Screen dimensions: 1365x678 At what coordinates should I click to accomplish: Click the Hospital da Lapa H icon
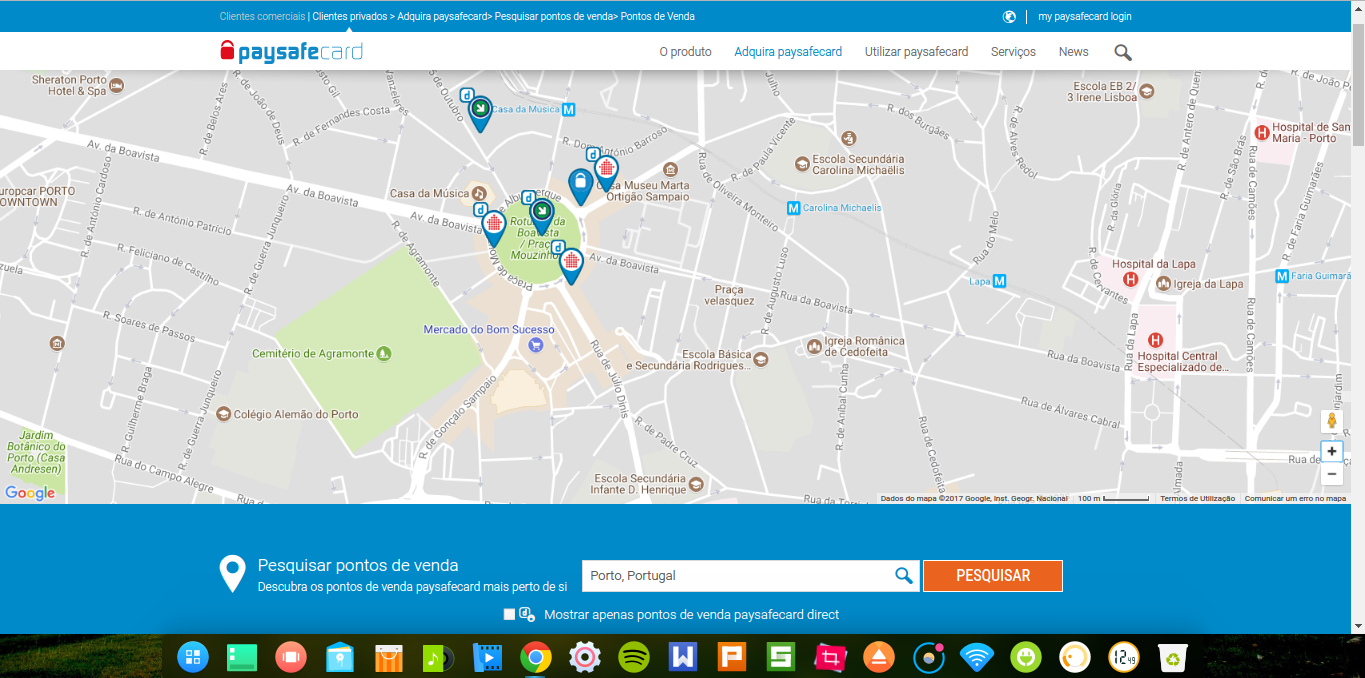tap(1131, 279)
